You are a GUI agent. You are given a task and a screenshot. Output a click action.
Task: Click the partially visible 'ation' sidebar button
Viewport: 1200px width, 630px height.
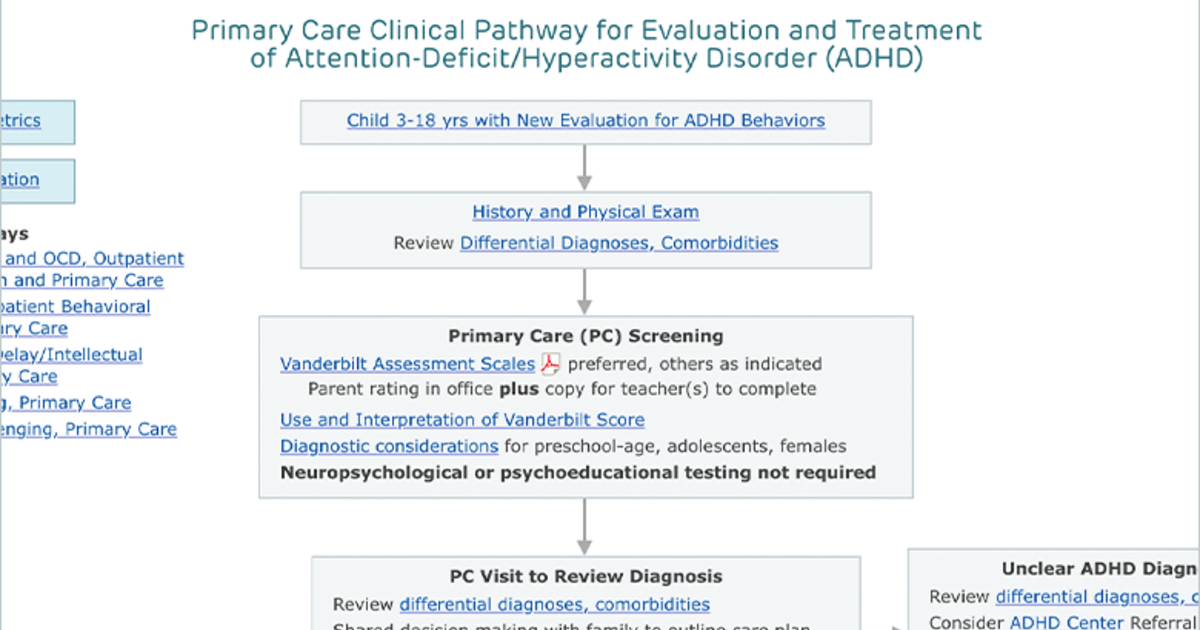(36, 180)
